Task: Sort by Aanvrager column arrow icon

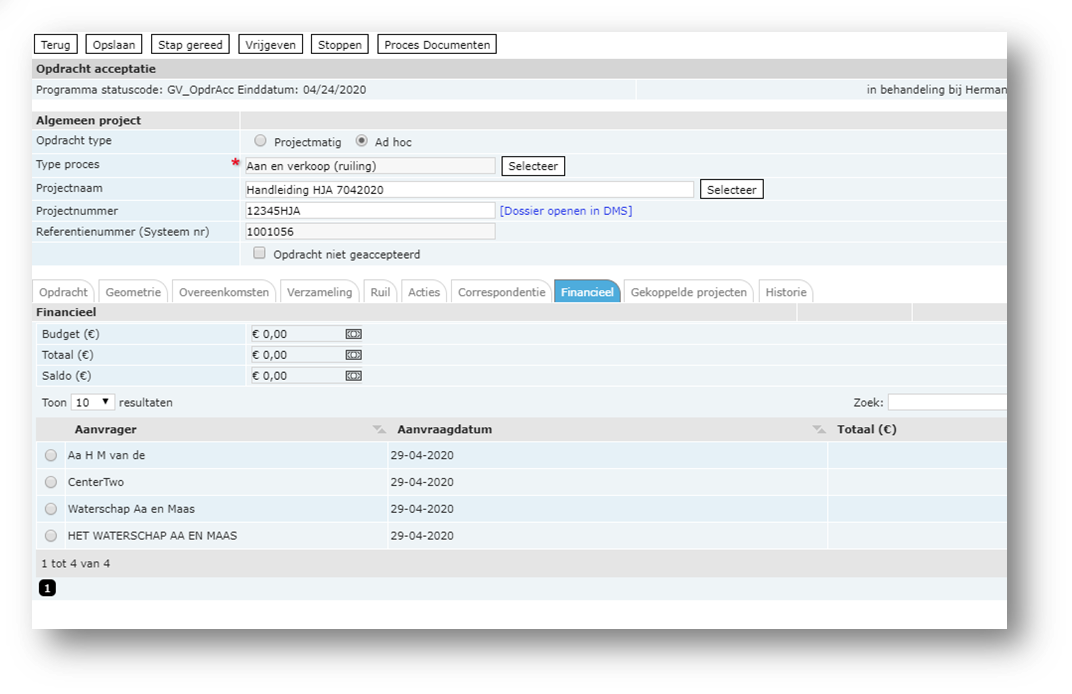Action: [378, 430]
